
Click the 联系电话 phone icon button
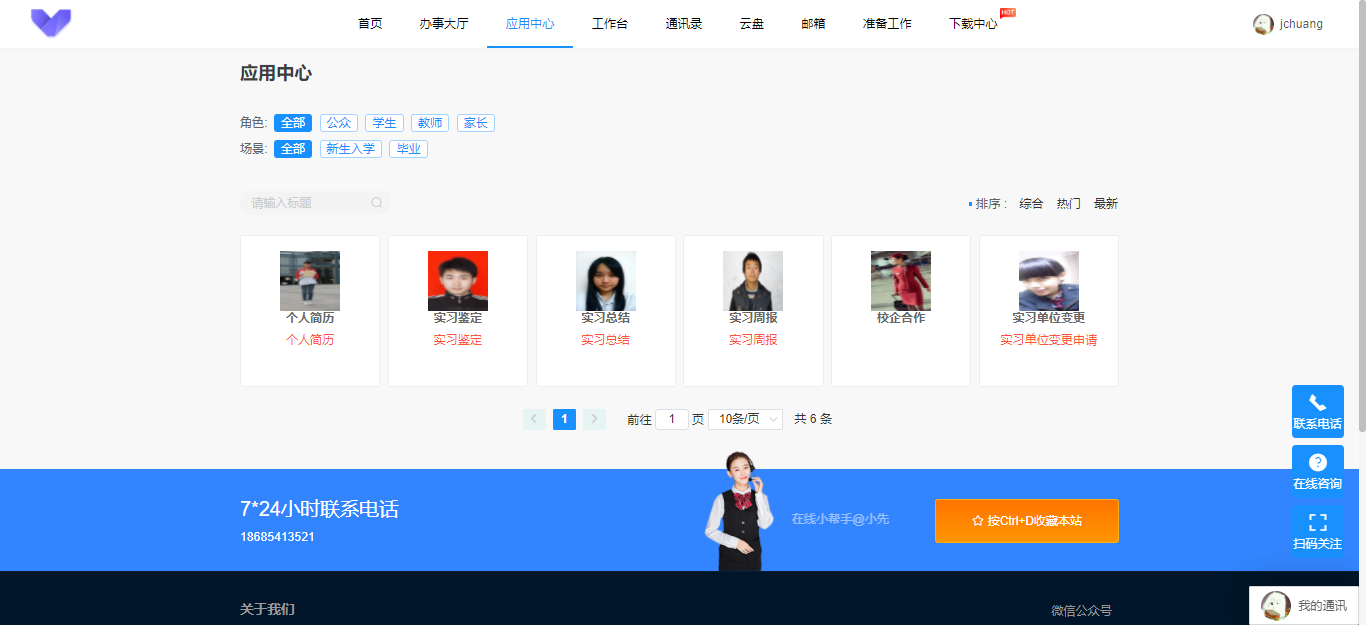[x=1317, y=411]
